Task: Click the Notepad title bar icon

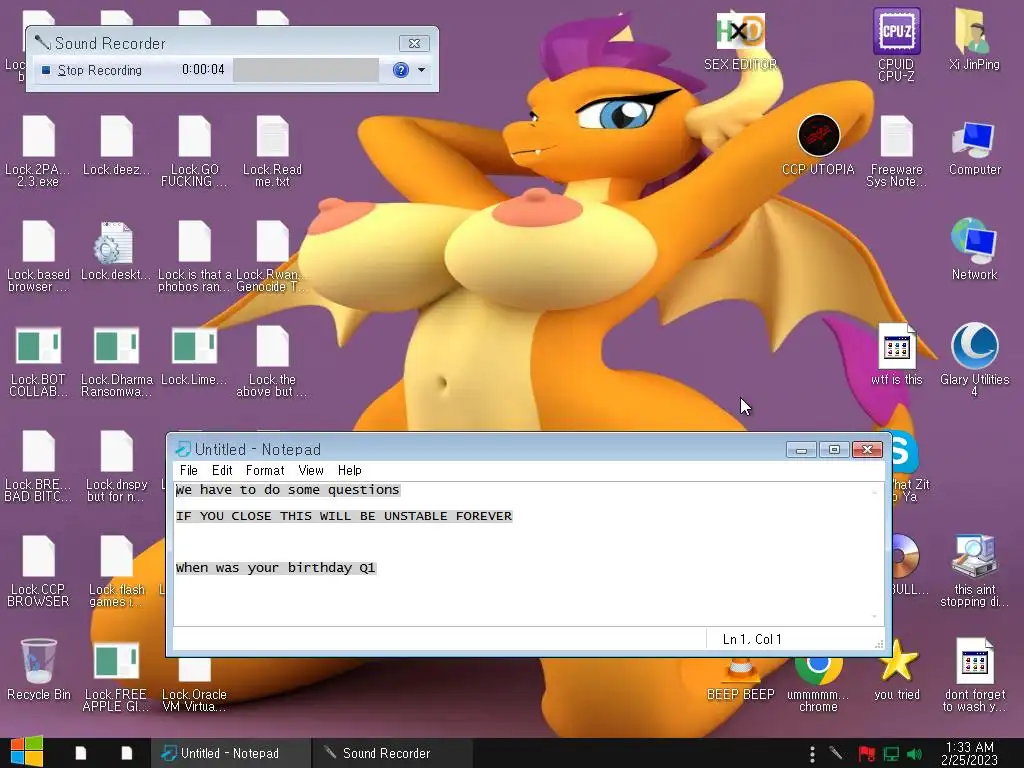Action: click(183, 449)
